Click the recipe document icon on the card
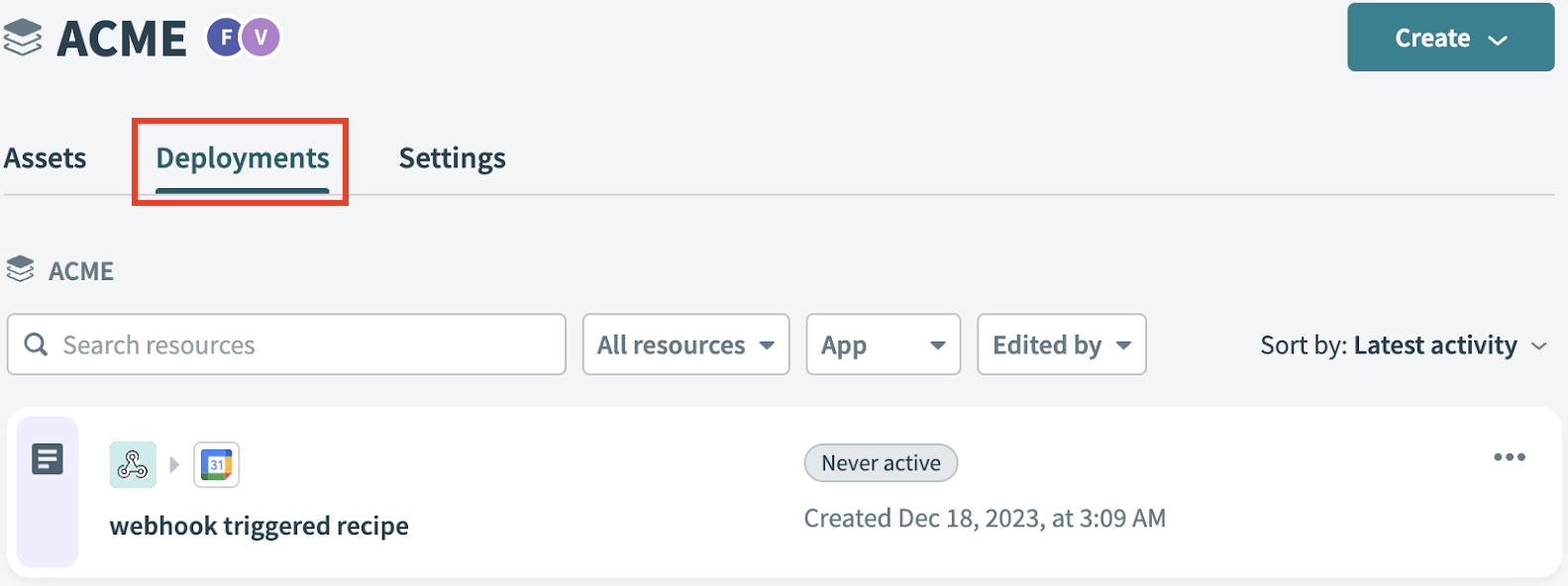 [x=48, y=458]
